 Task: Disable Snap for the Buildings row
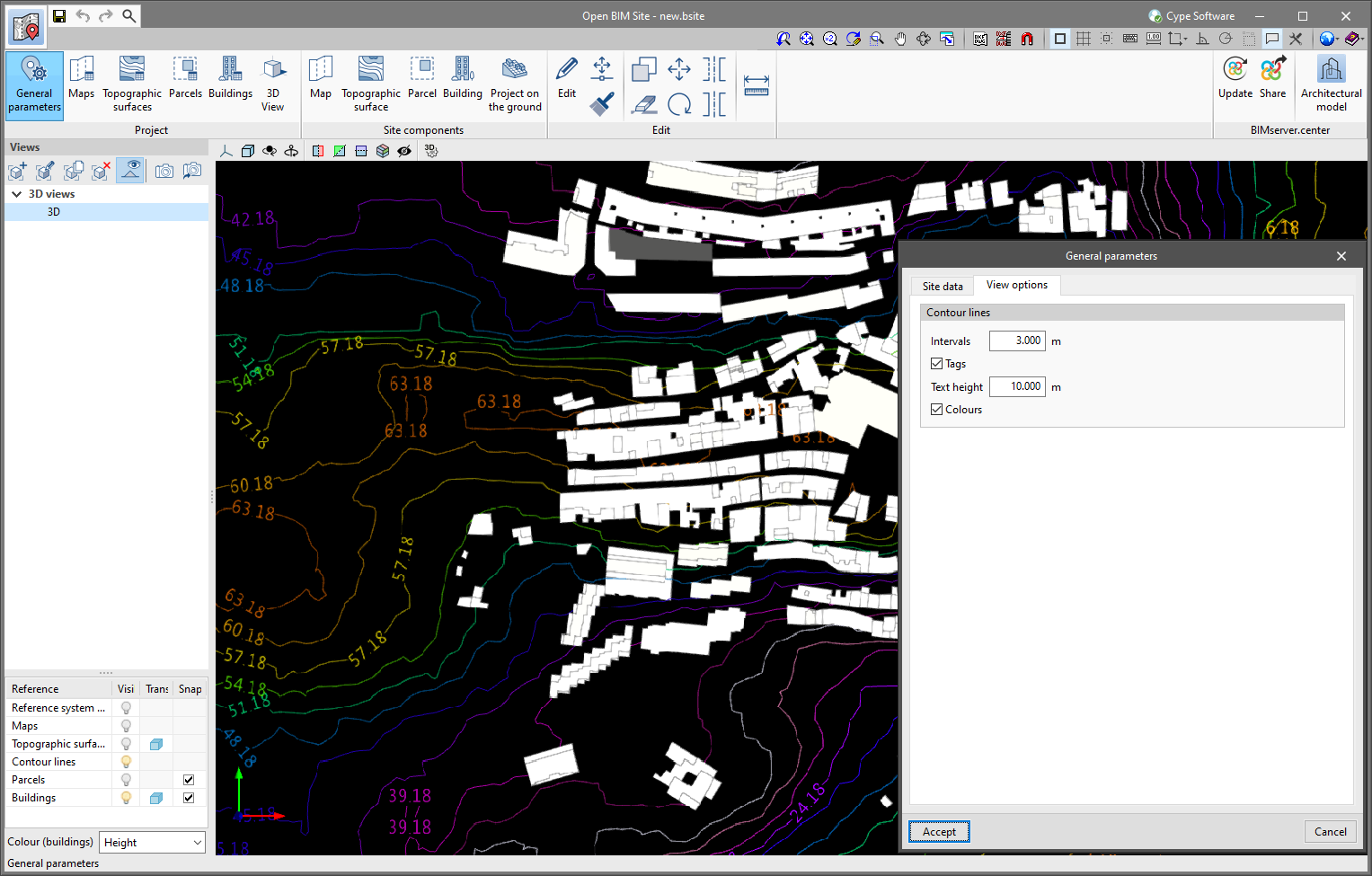(189, 797)
